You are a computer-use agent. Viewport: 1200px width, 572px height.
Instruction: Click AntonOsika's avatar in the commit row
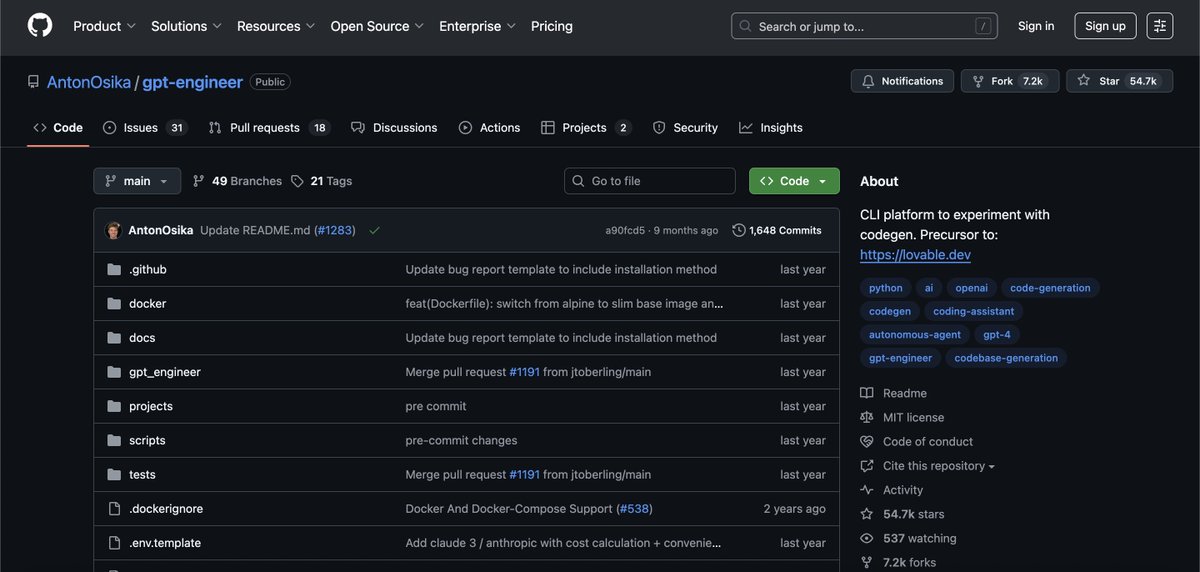[114, 230]
